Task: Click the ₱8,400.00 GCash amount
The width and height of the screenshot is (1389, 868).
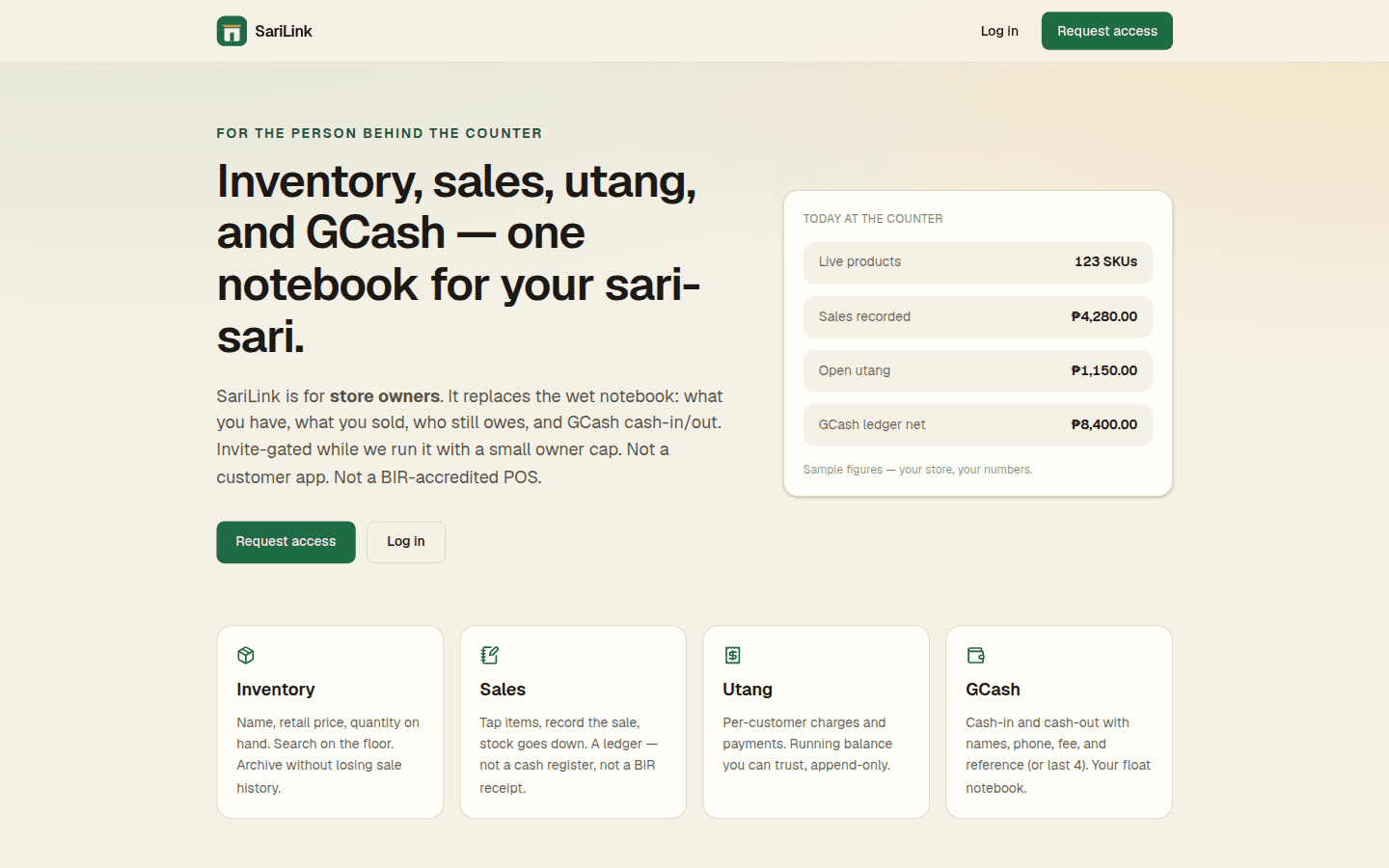Action: point(1104,424)
